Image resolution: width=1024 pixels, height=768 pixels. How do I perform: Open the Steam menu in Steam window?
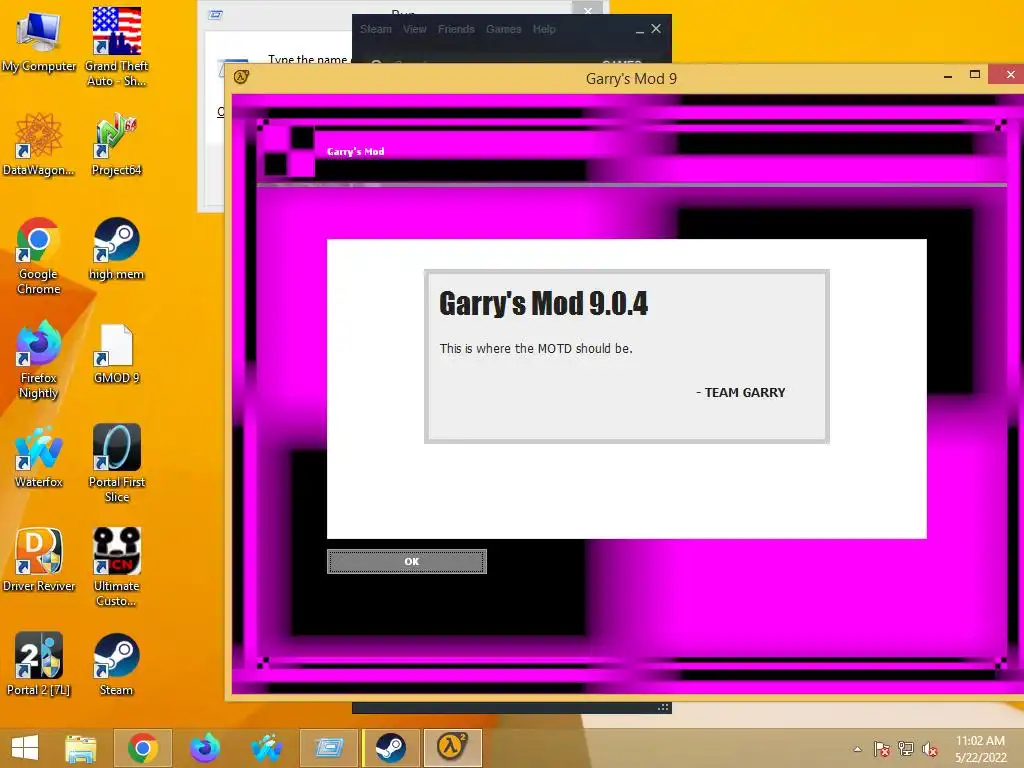tap(376, 29)
